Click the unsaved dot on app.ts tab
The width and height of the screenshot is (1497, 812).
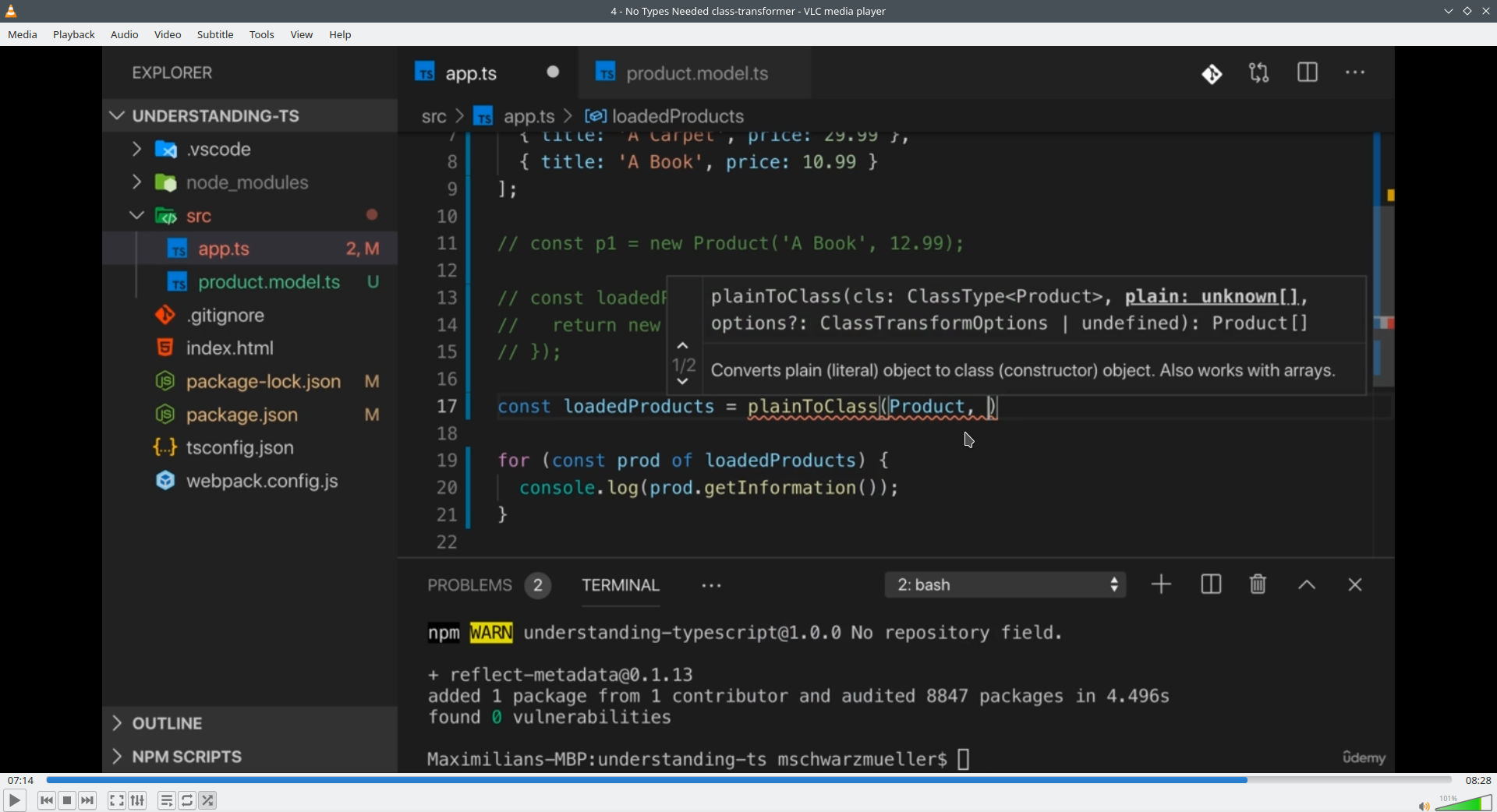[x=553, y=72]
